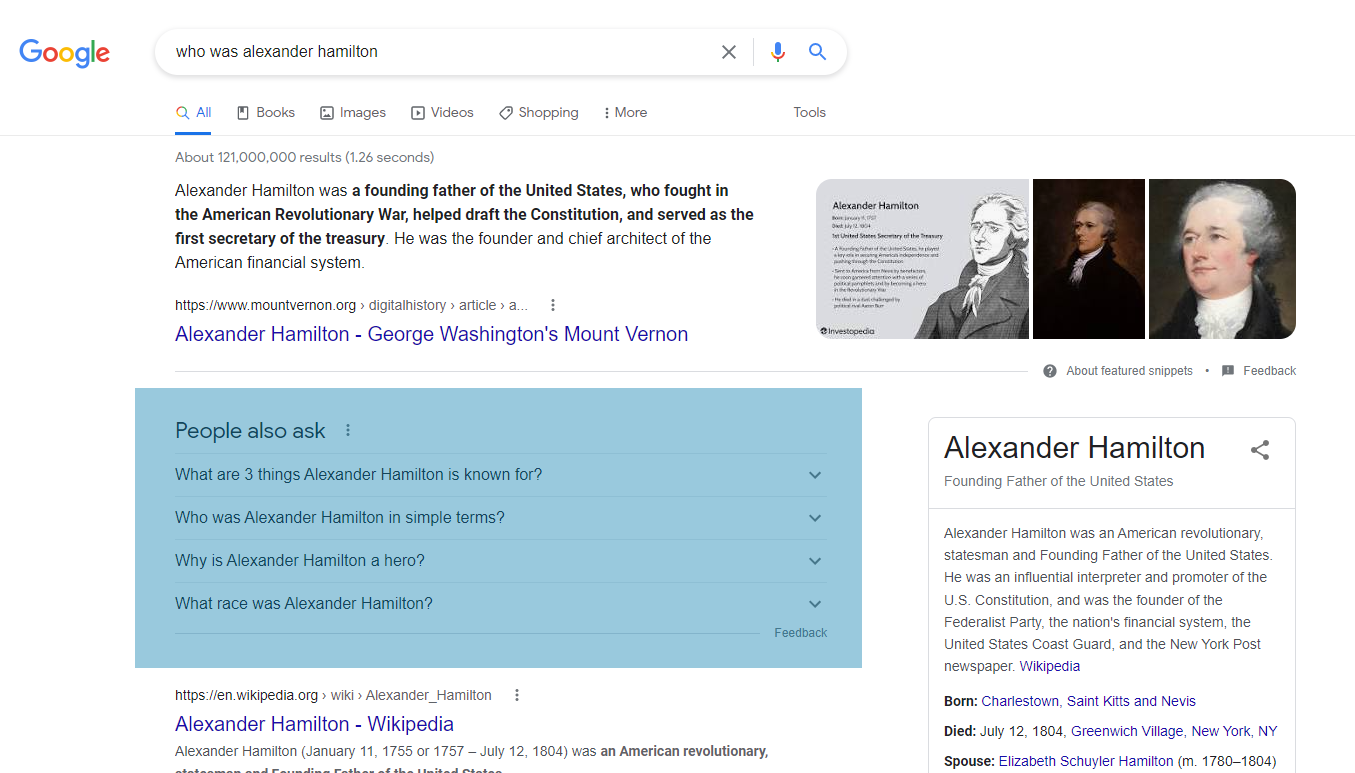Screen dimensions: 1355x773
Task: Expand "What race was Alexander Hamilton?"
Action: coord(815,604)
